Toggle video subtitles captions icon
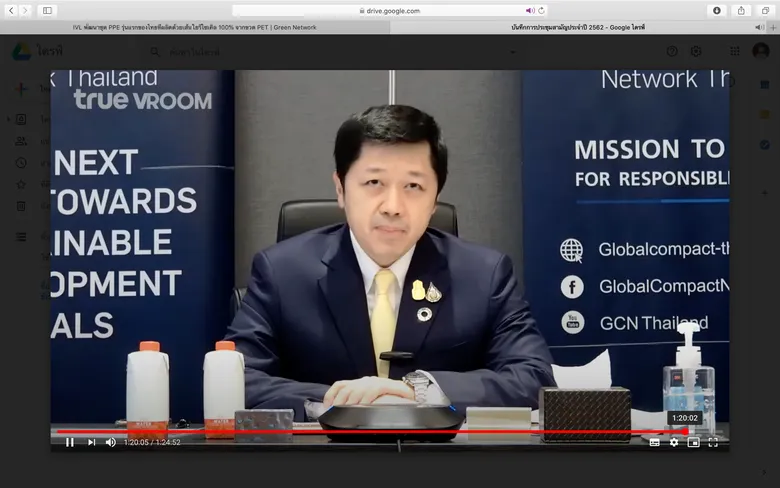780x488 pixels. [654, 442]
